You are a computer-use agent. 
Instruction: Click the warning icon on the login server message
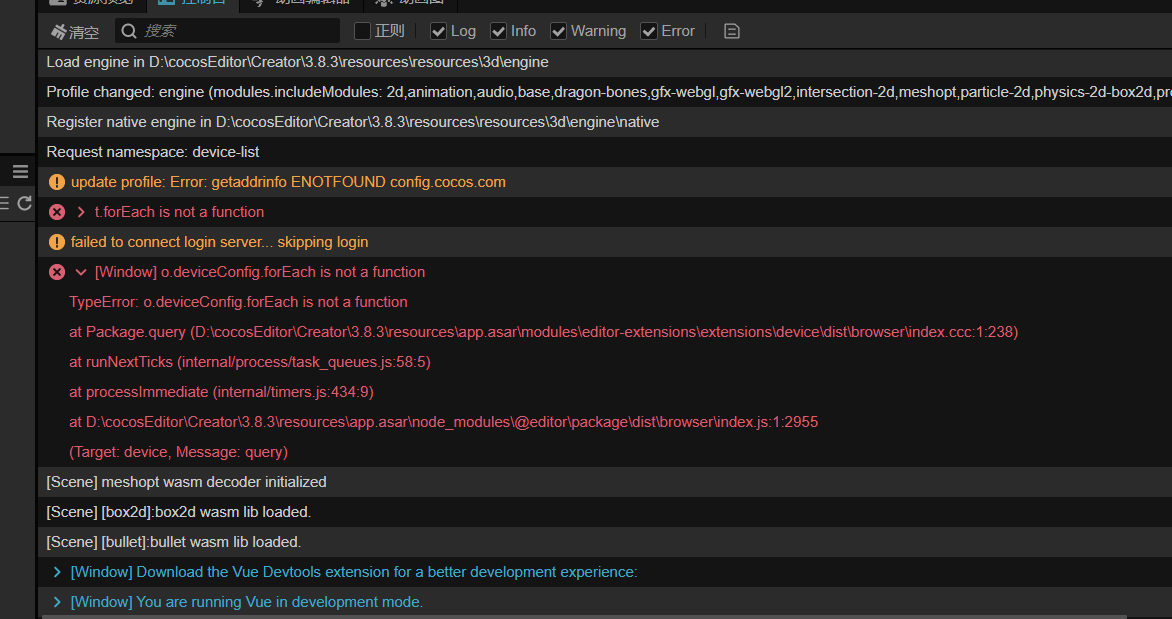pos(56,242)
